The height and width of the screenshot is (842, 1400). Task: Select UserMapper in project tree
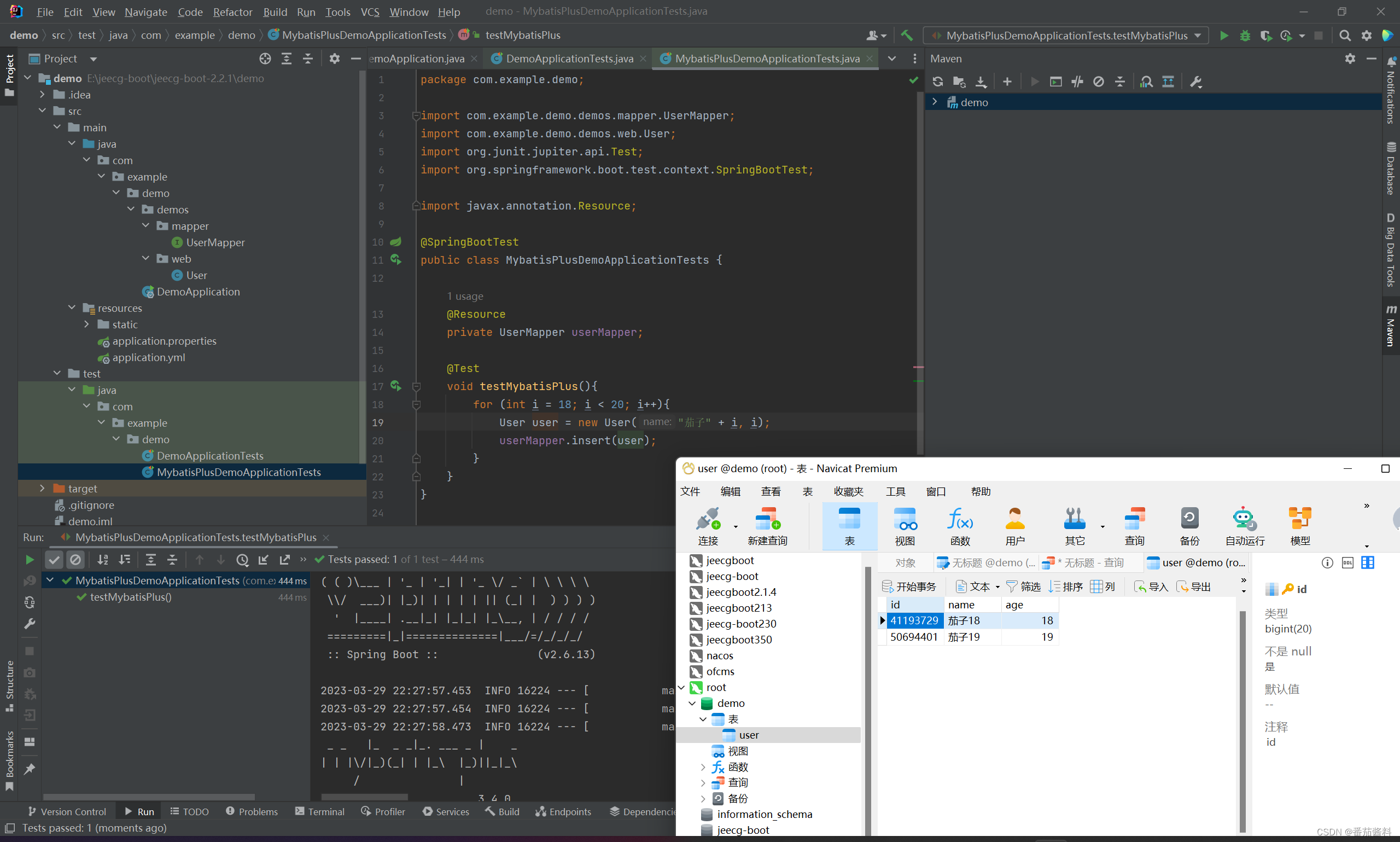click(x=215, y=242)
